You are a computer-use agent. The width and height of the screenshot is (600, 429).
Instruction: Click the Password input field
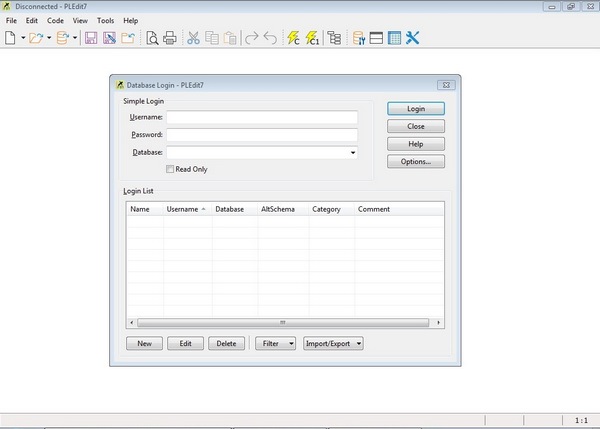pos(262,135)
